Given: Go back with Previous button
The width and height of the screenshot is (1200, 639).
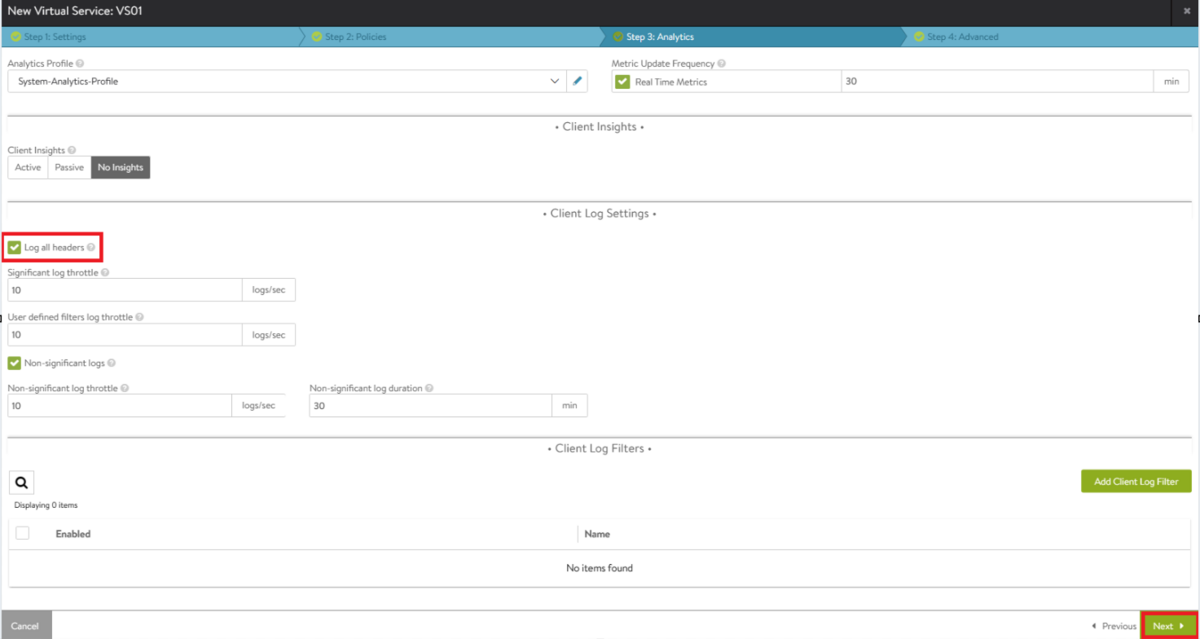Looking at the screenshot, I should click(1113, 626).
